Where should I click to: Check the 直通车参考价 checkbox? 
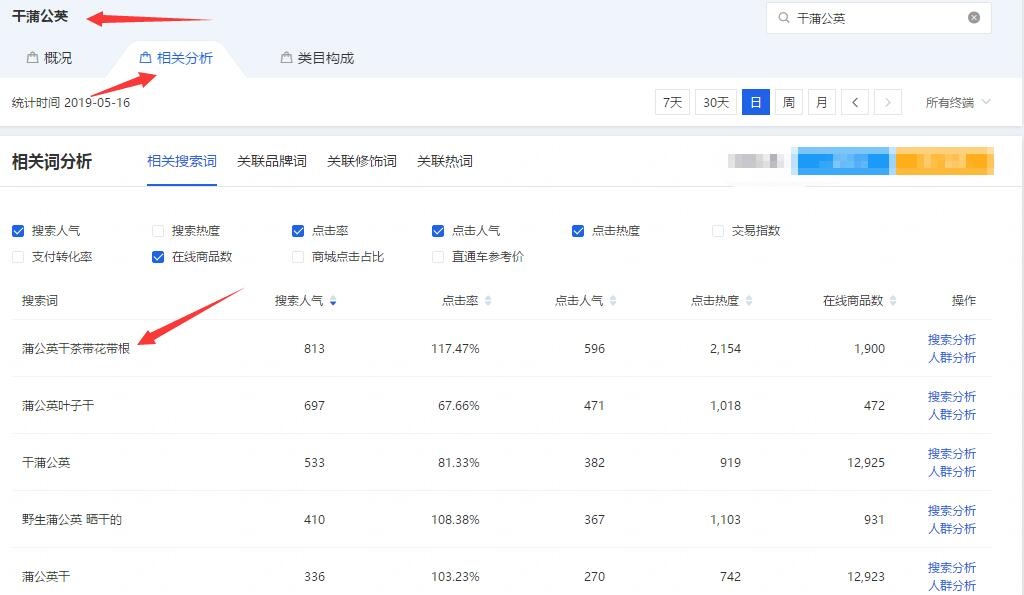pos(438,257)
